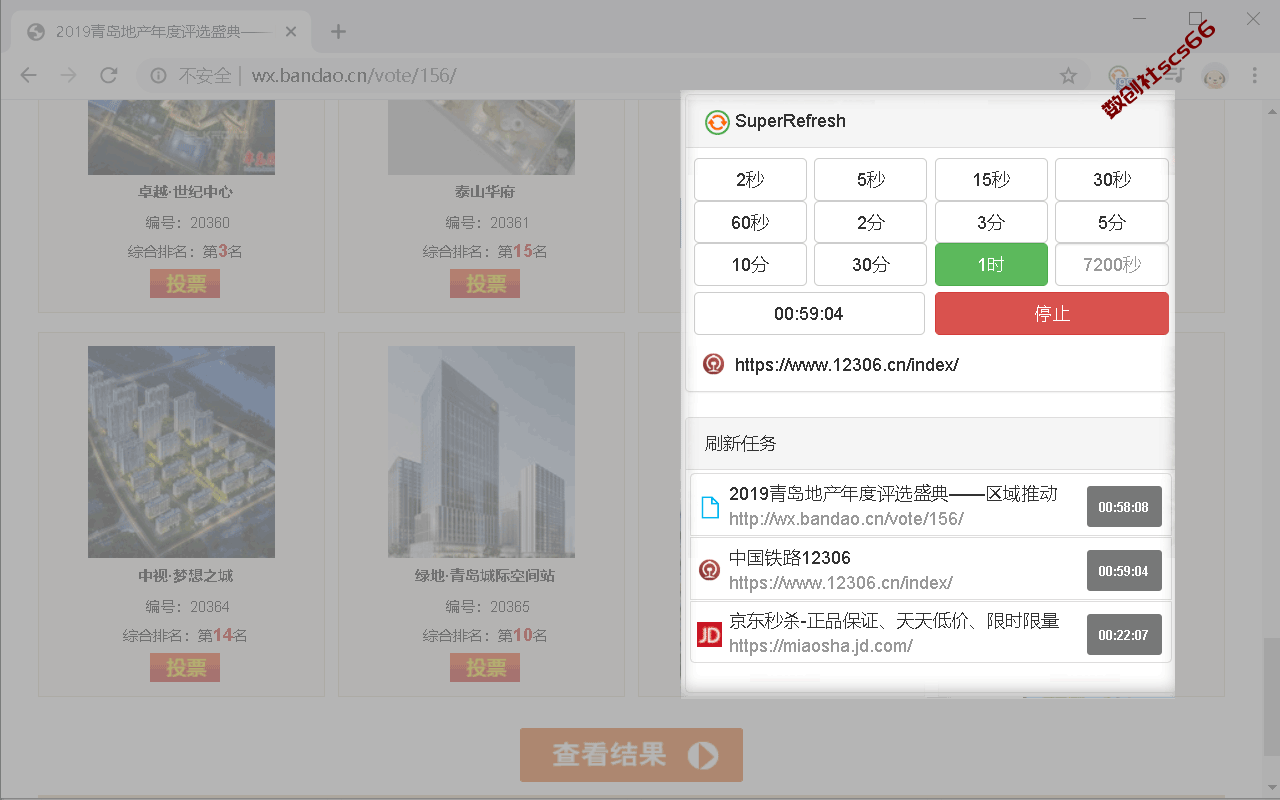The width and height of the screenshot is (1280, 800).
Task: Open the 卓越·世纪中心 thumbnail image
Action: [x=181, y=137]
